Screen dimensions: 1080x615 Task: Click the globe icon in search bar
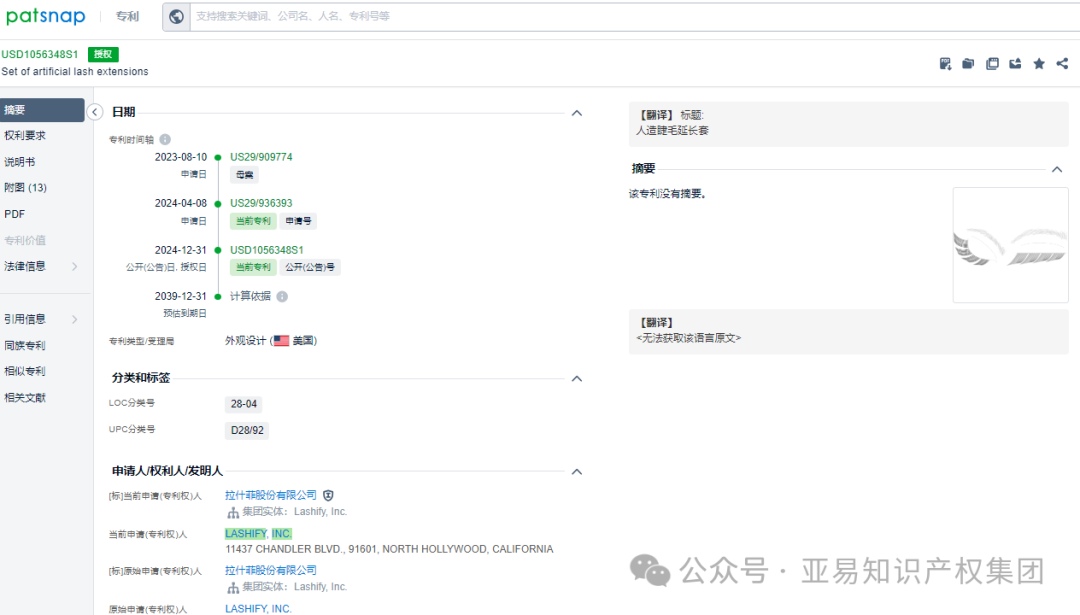[176, 17]
